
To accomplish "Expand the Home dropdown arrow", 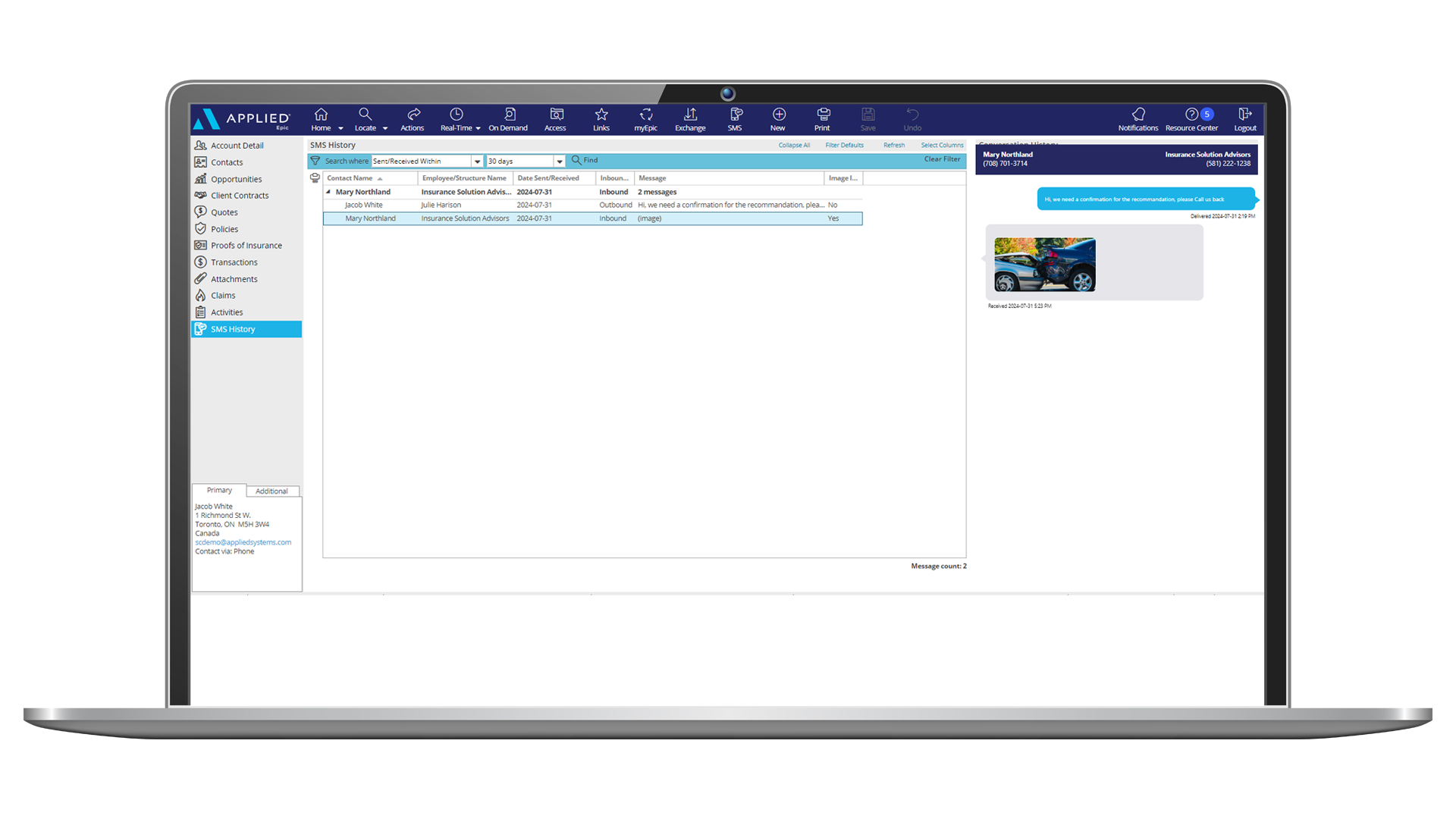I will click(340, 129).
